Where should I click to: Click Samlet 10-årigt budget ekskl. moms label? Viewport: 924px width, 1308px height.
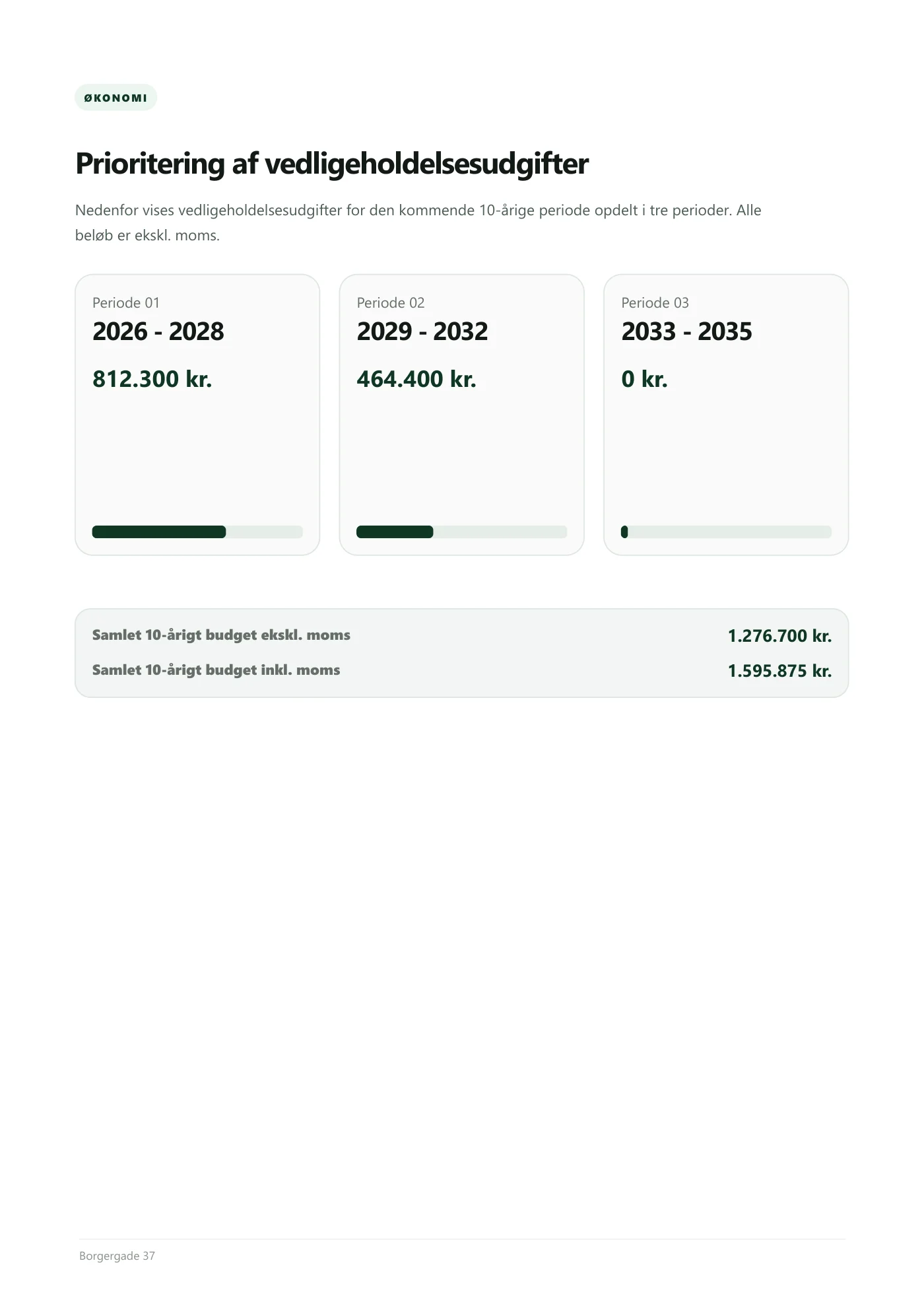coord(221,635)
